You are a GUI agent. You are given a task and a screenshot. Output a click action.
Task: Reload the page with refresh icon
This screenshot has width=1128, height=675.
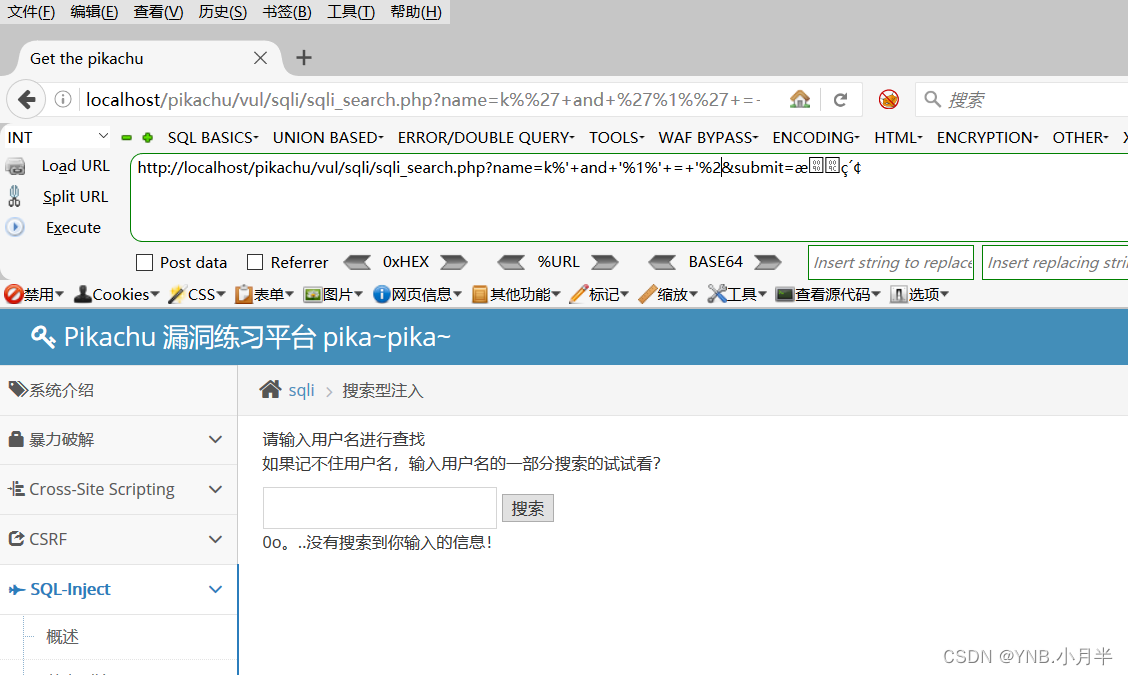(x=840, y=99)
